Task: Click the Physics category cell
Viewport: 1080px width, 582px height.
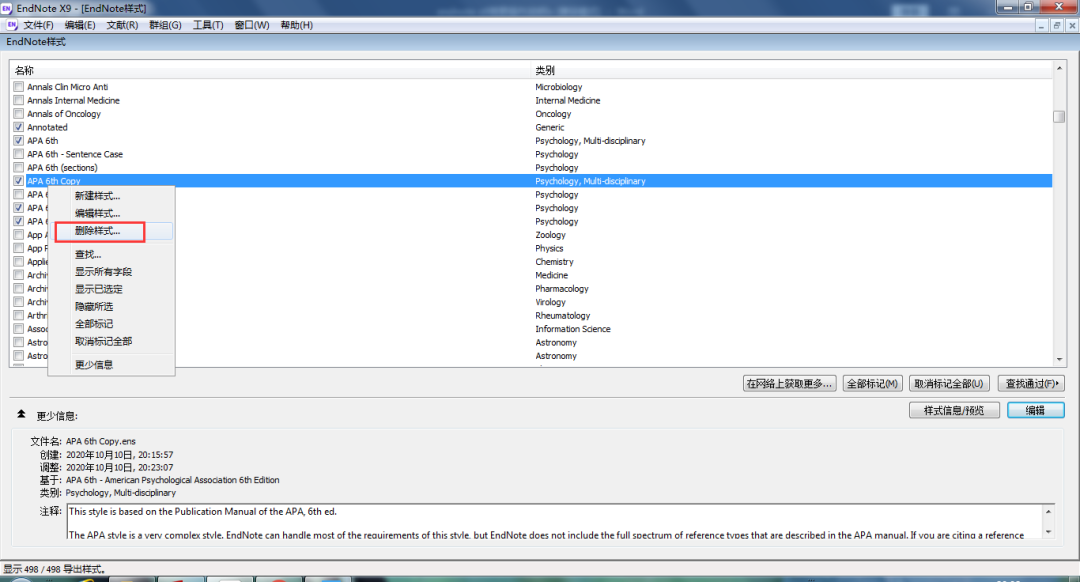Action: (549, 249)
